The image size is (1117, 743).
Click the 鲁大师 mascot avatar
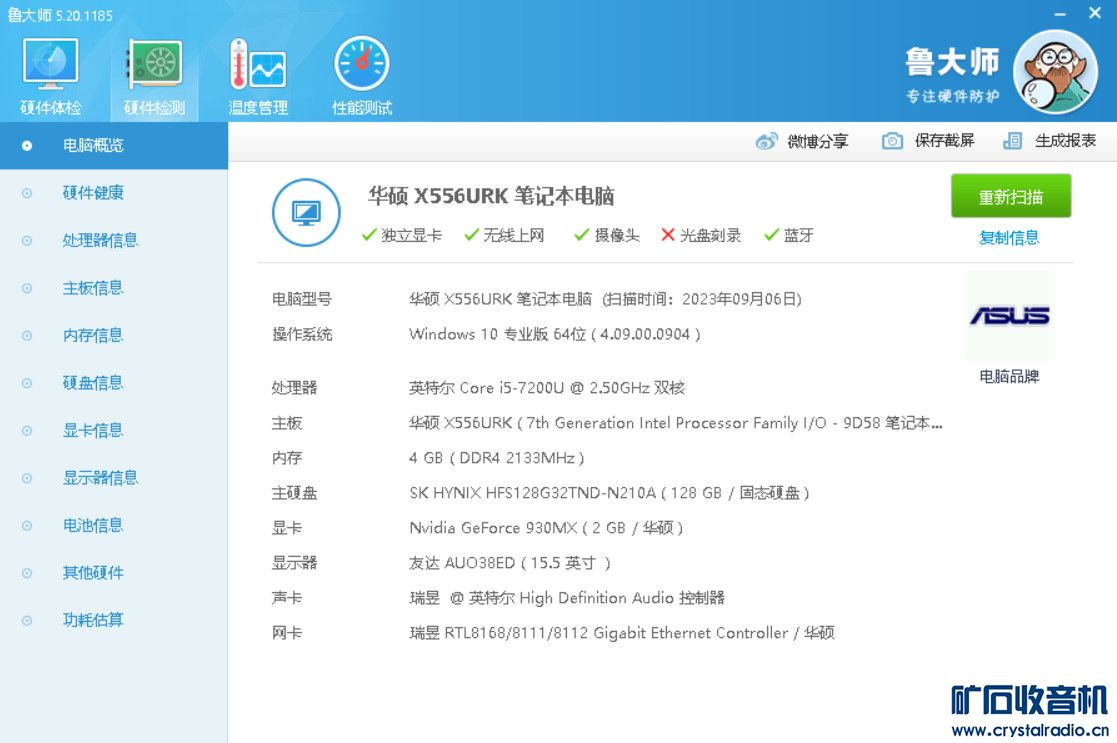[x=1055, y=72]
